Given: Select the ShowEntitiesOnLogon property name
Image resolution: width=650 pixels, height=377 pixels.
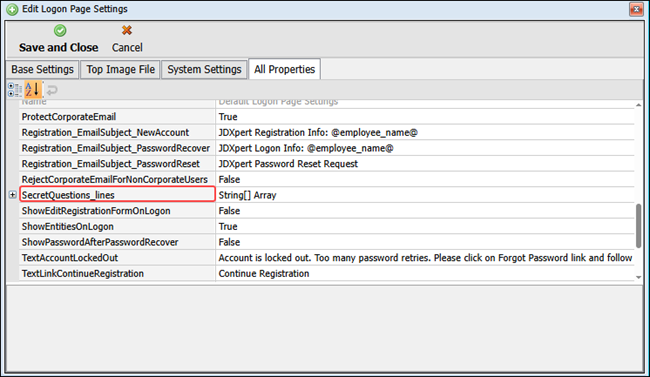Looking at the screenshot, I should pos(68,226).
